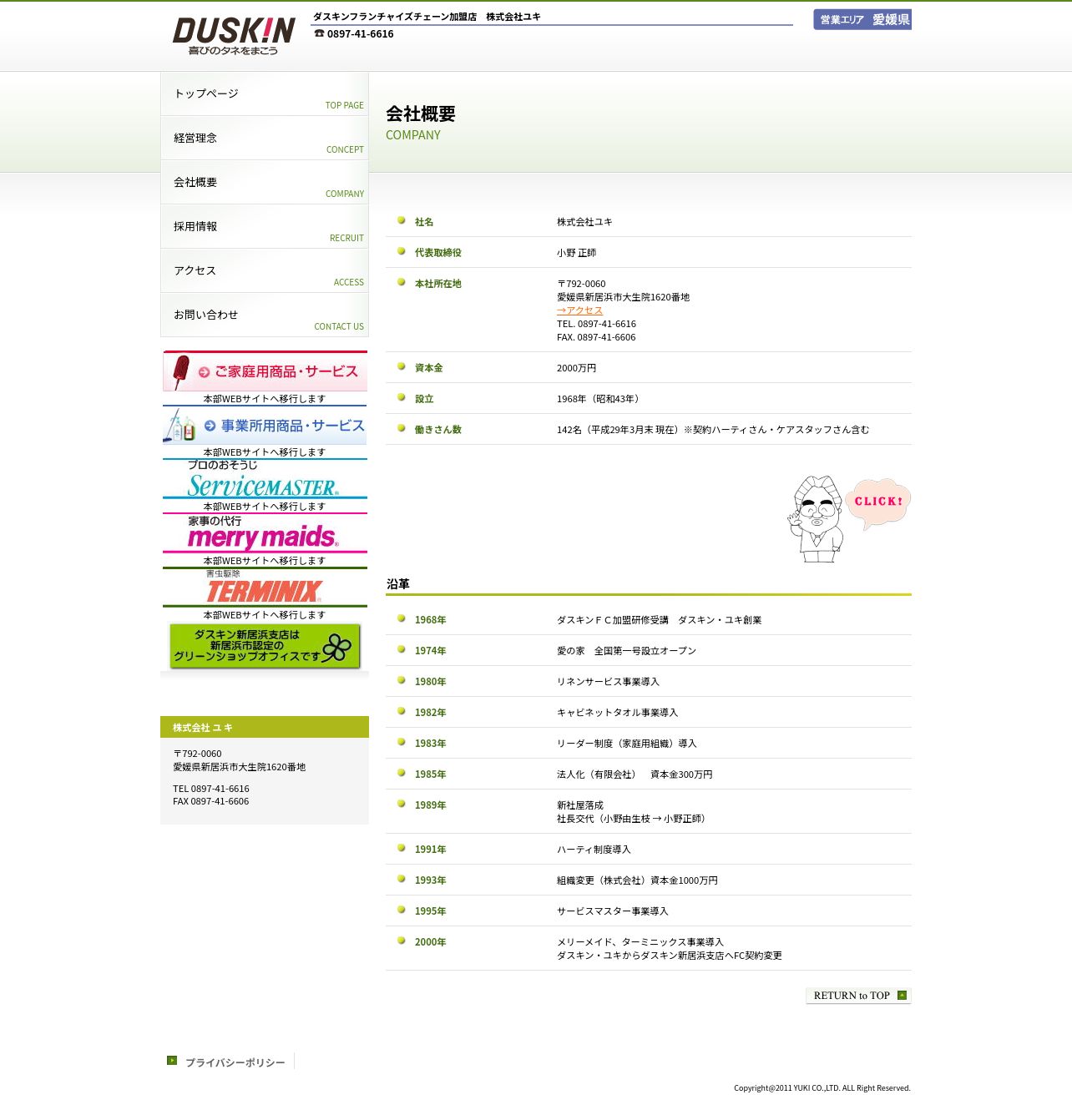Click the 1989年 新社屋落成 row
Screen dimensions: 1072x1120
pyautogui.click(x=649, y=812)
